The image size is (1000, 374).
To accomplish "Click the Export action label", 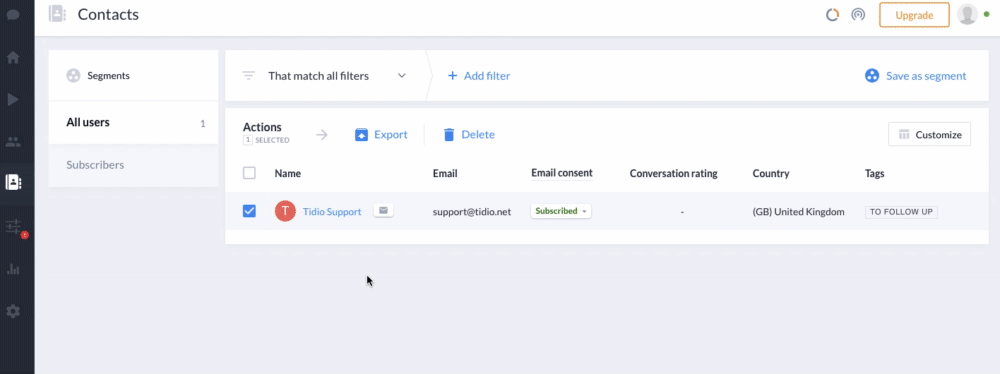I will (x=390, y=135).
